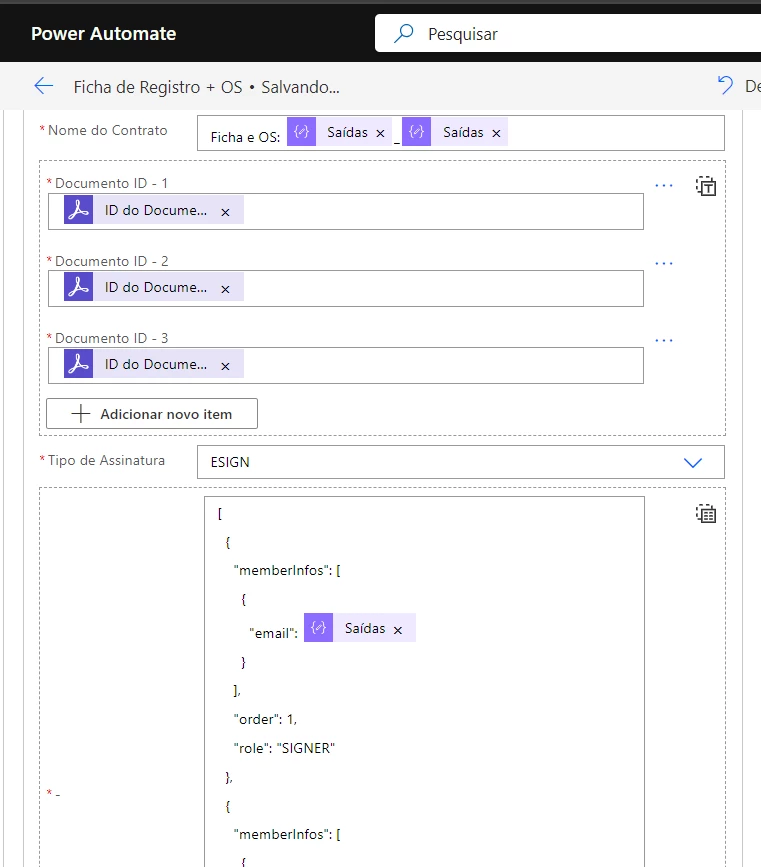This screenshot has height=867, width=761.
Task: Remove ID do Documento token in Documento 3
Action: [225, 366]
